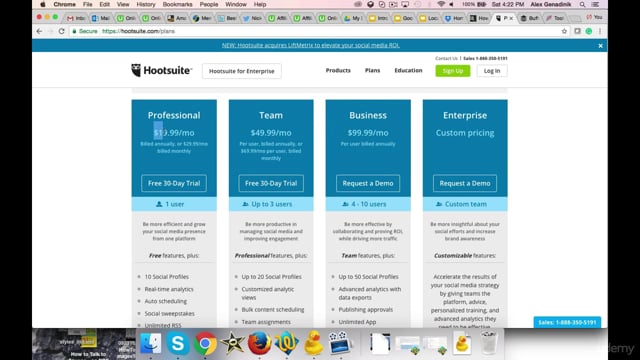Open Finder from the dock
The width and height of the screenshot is (640, 360).
[151, 343]
